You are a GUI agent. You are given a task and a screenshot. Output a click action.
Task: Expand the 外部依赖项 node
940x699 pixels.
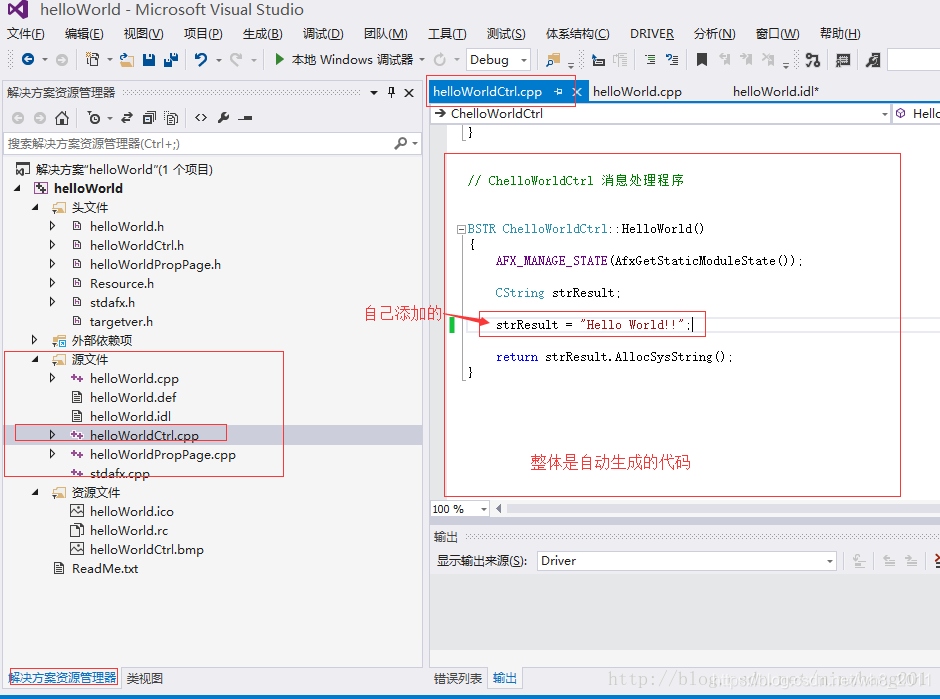click(35, 341)
